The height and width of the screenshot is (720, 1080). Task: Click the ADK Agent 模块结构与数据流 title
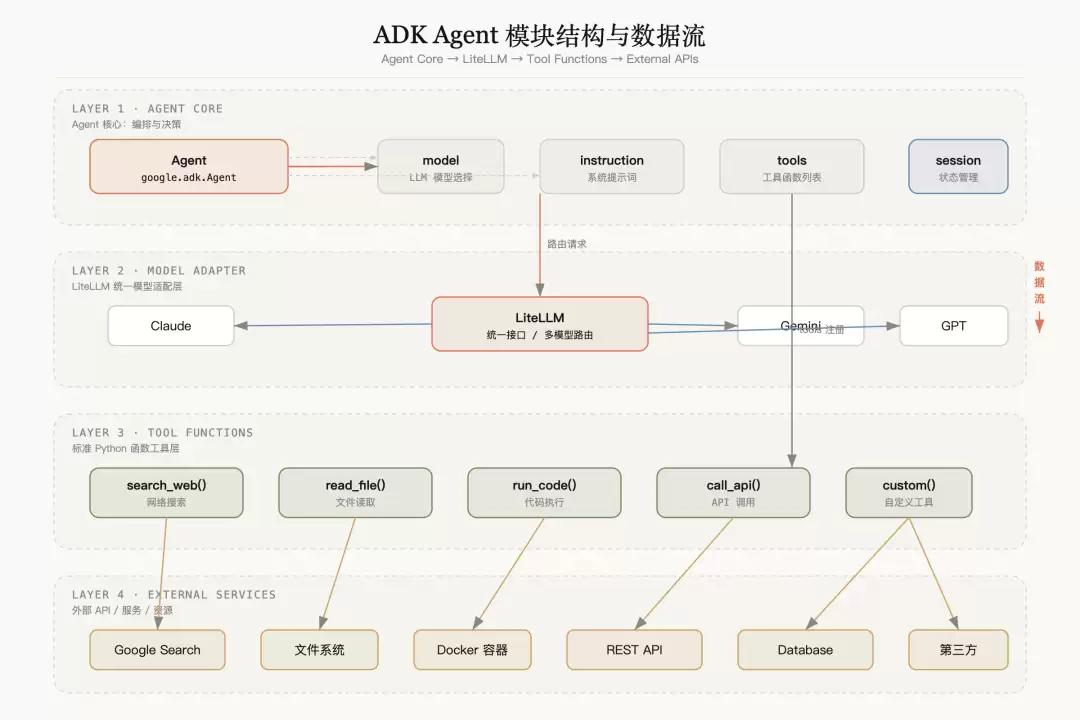tap(539, 35)
